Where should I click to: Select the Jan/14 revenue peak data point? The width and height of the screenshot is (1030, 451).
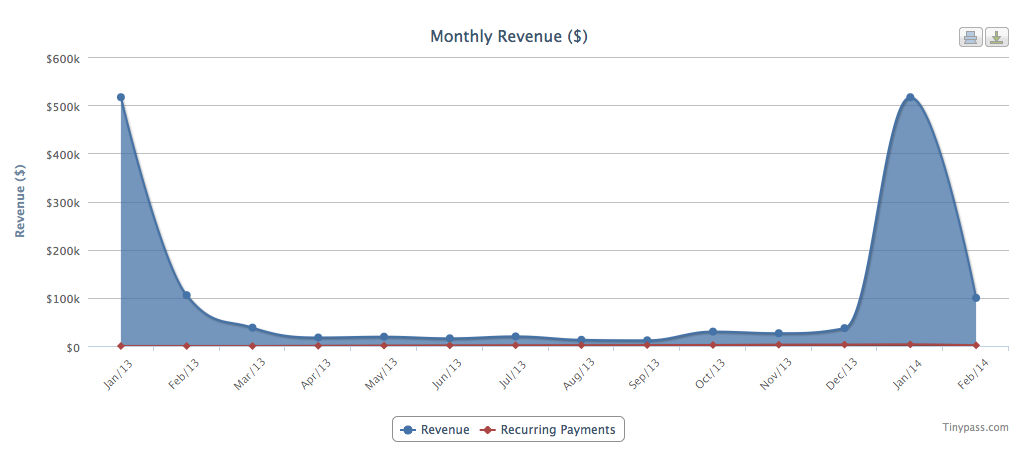click(910, 98)
